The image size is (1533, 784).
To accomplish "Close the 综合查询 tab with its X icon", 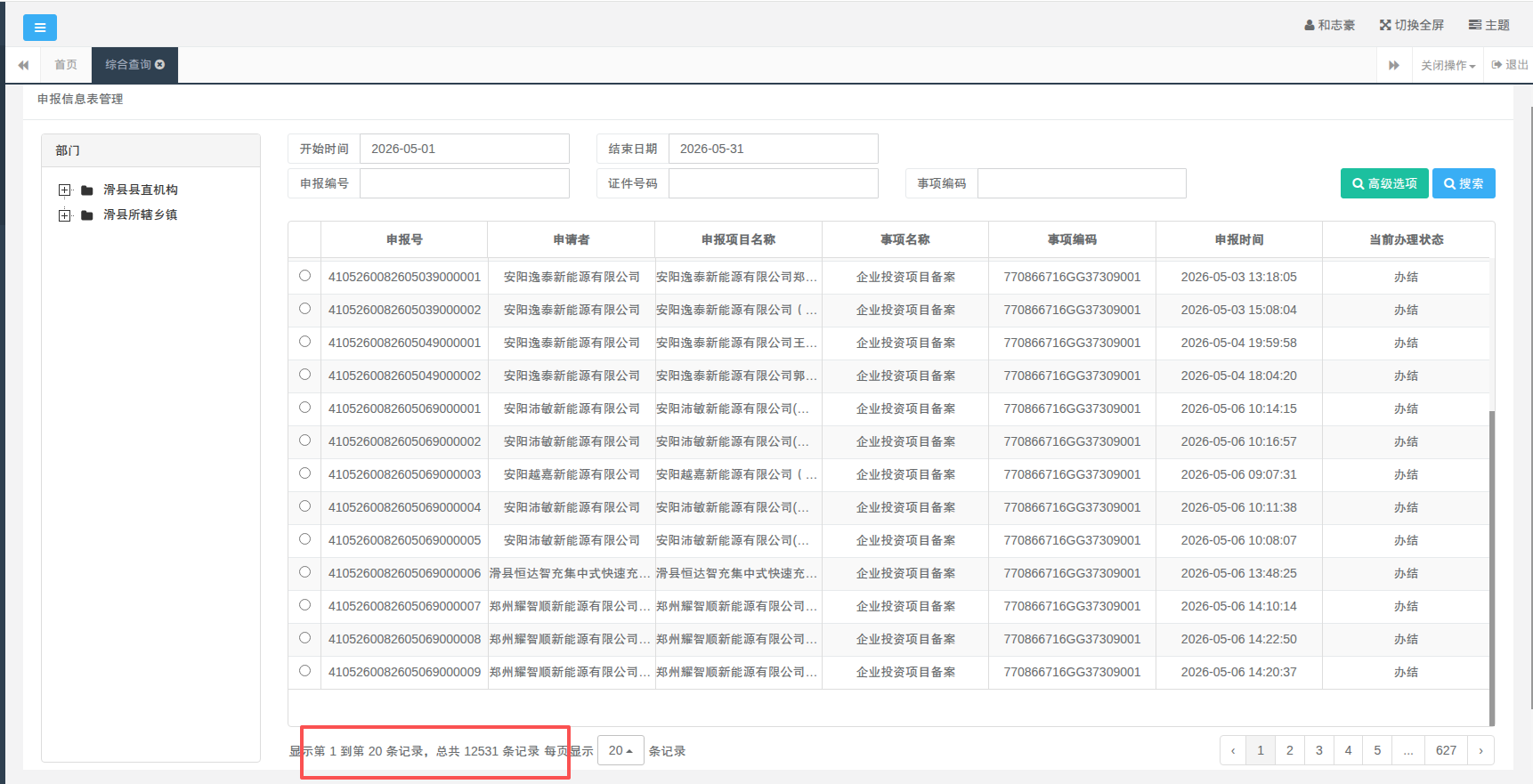I will coord(160,64).
